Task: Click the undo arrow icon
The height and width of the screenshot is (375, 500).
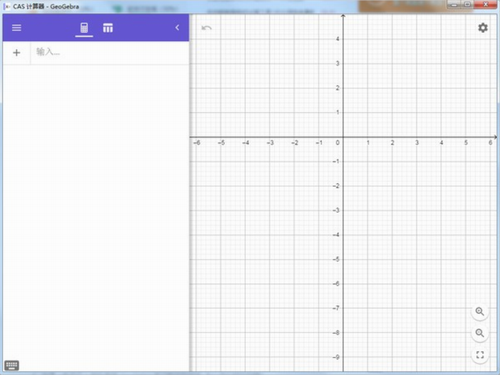Action: [206, 28]
